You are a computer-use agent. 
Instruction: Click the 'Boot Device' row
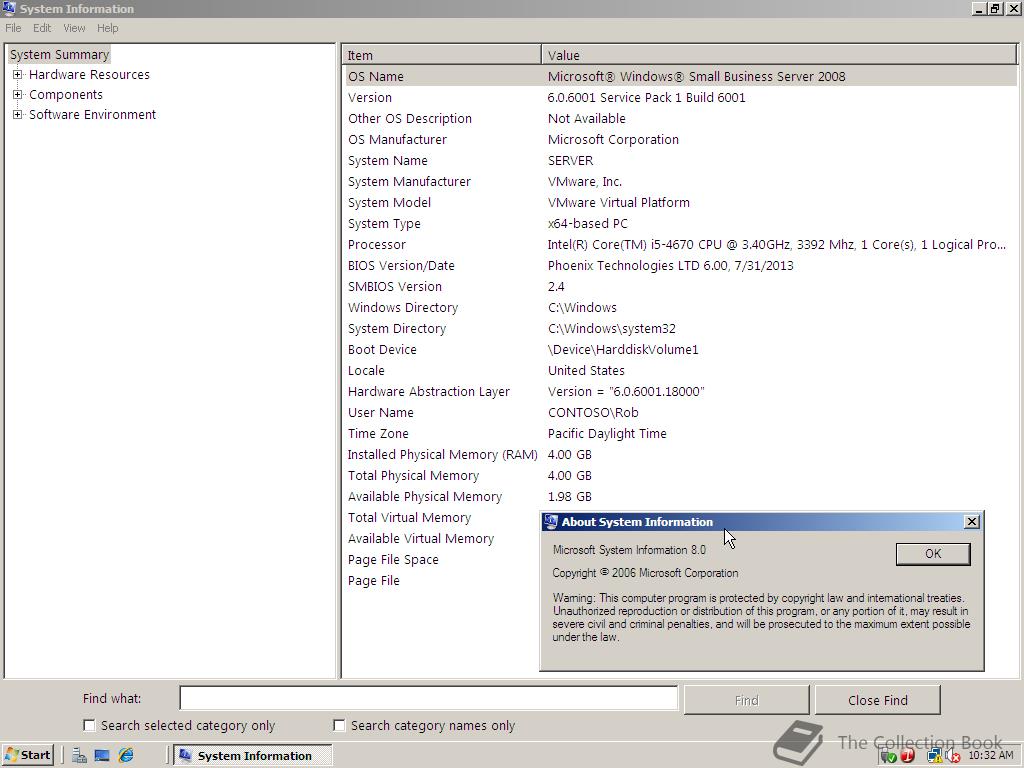coord(680,349)
